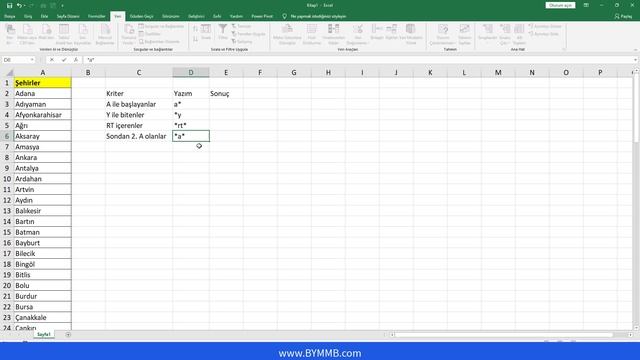
Task: Sort descending with the Z-A icon
Action: click(195, 39)
